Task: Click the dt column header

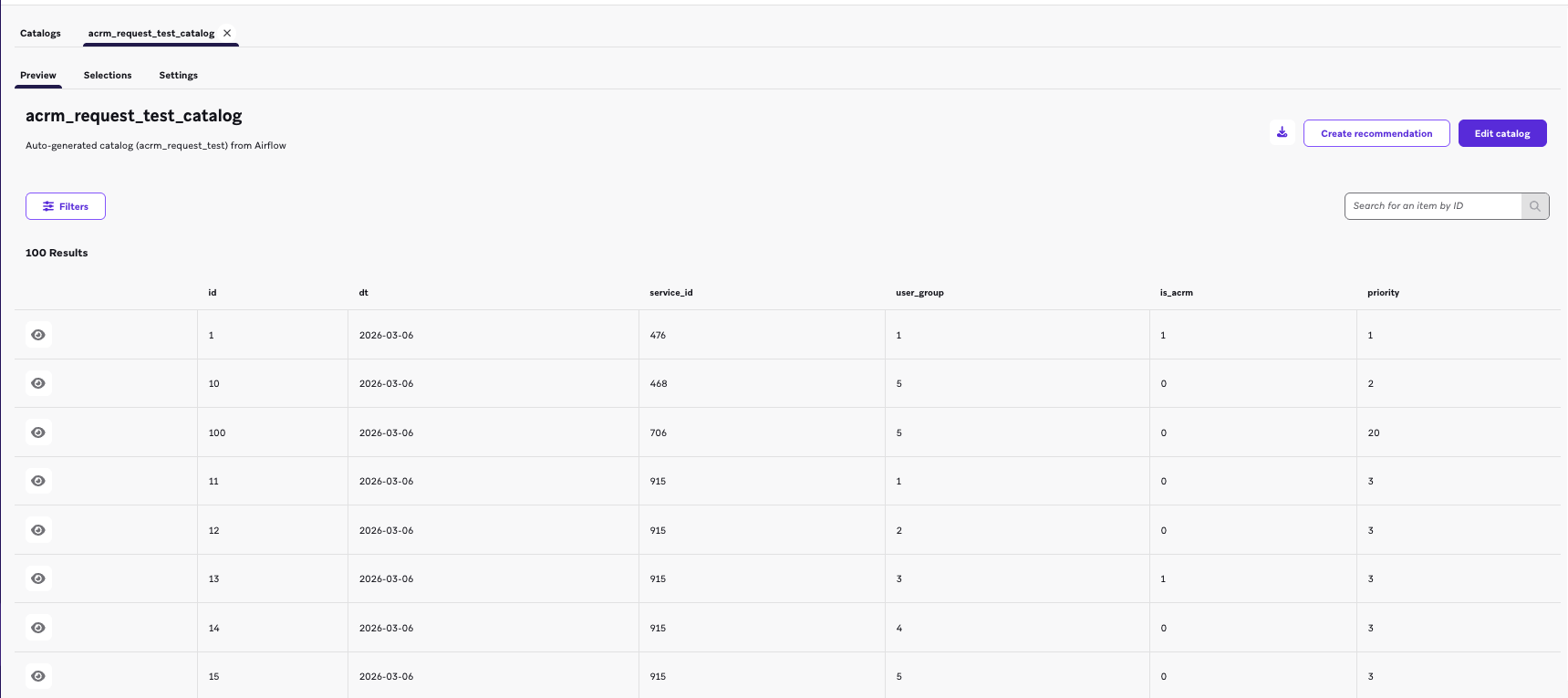Action: tap(364, 293)
